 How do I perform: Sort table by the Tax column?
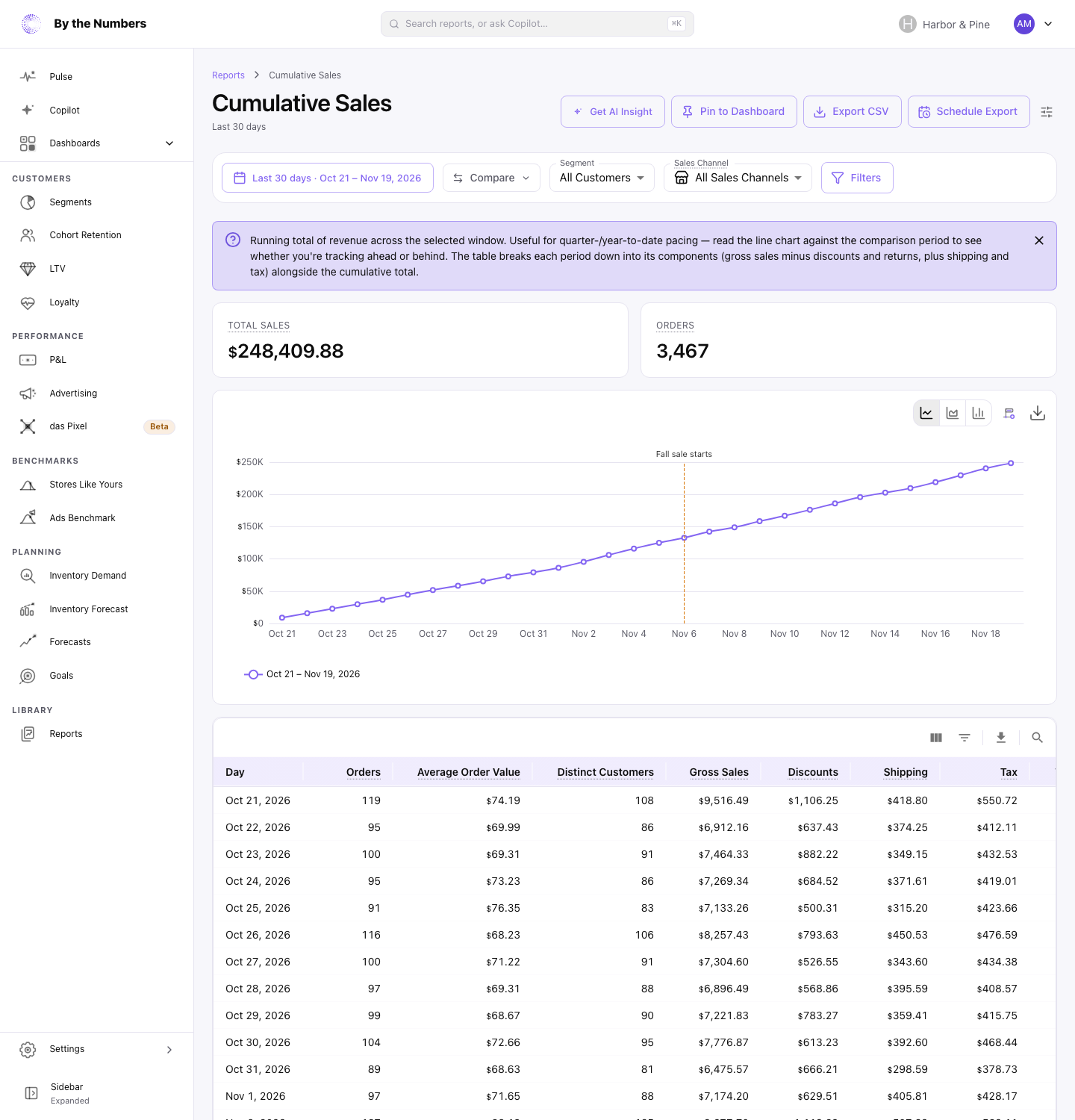1009,772
